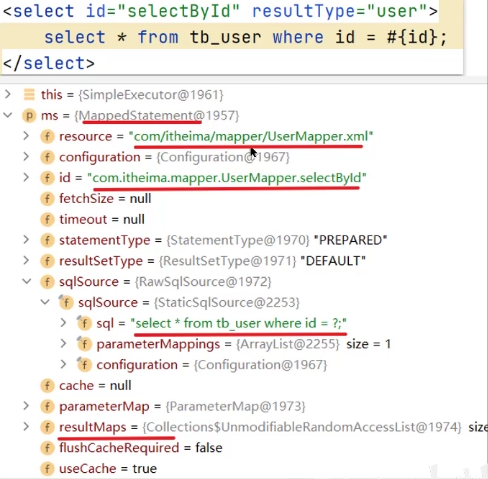The height and width of the screenshot is (479, 488).
Task: Click the field icon next to cache
Action: [47, 386]
